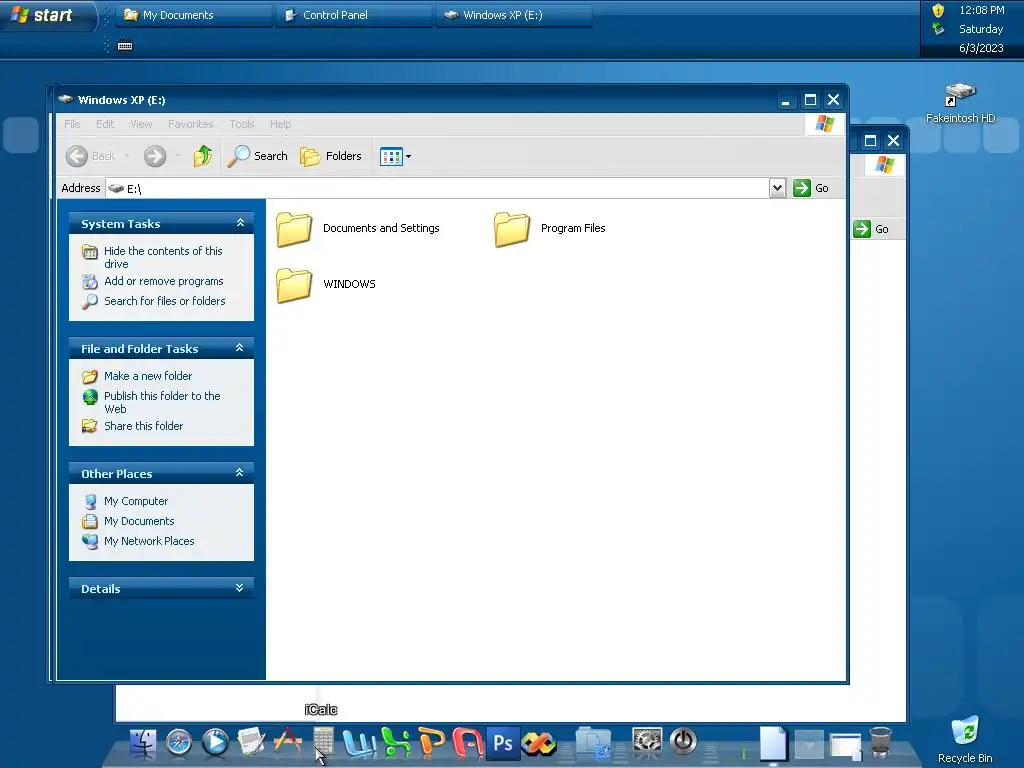
Task: Open the Recycle Bin desktop icon
Action: [x=965, y=739]
